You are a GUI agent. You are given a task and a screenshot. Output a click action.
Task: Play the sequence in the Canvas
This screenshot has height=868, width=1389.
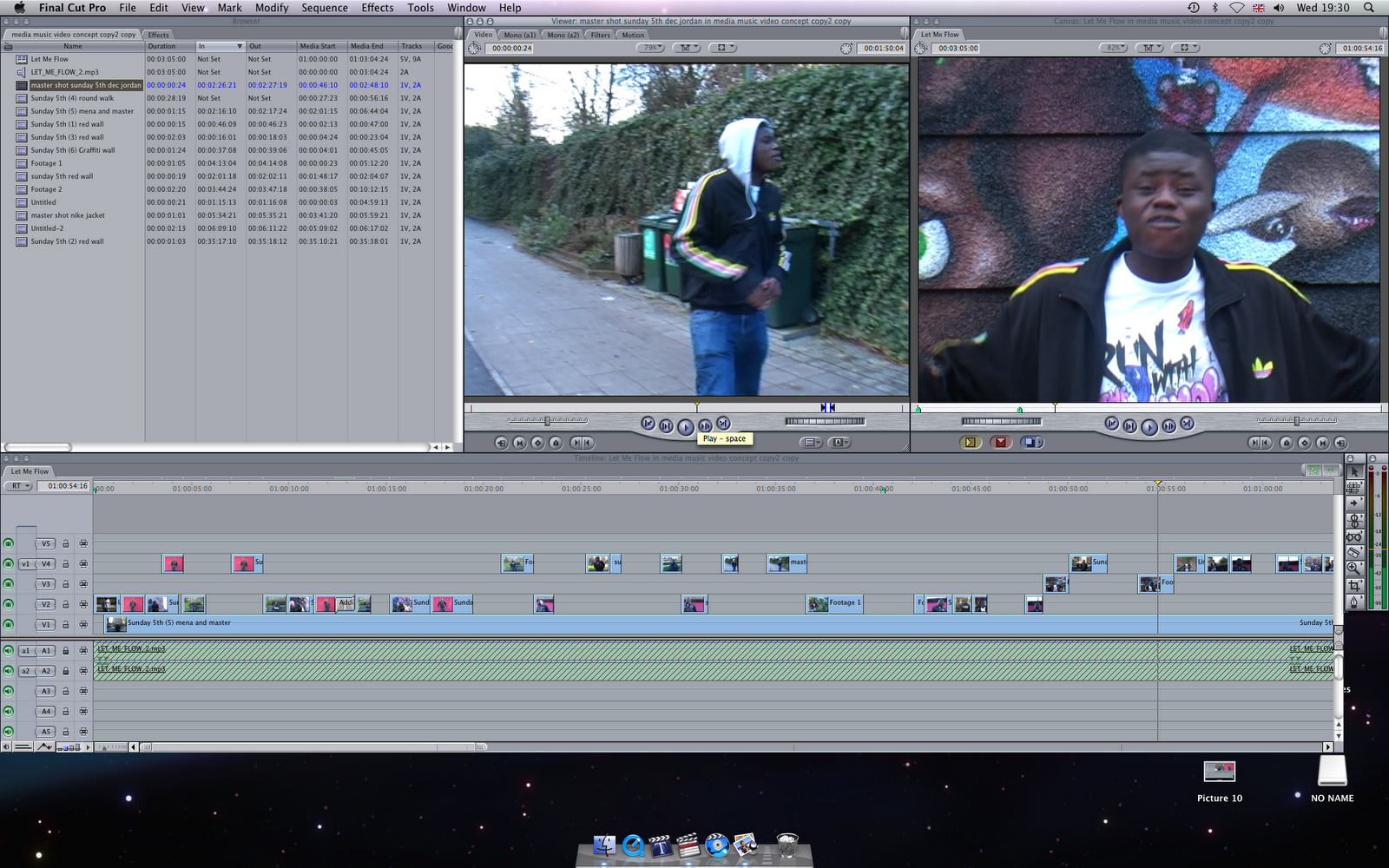pos(1149,426)
